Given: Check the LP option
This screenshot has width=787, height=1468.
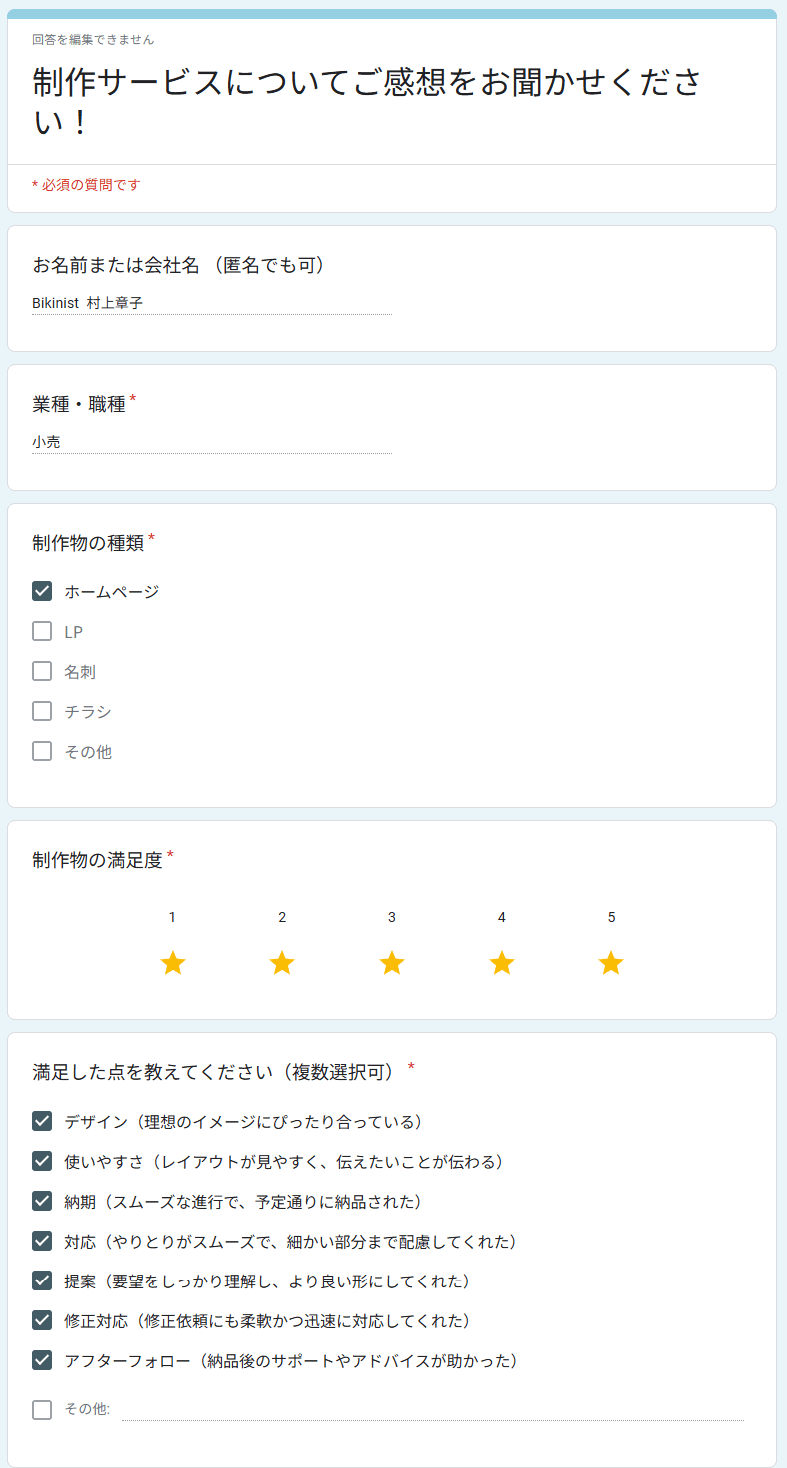Looking at the screenshot, I should [42, 631].
